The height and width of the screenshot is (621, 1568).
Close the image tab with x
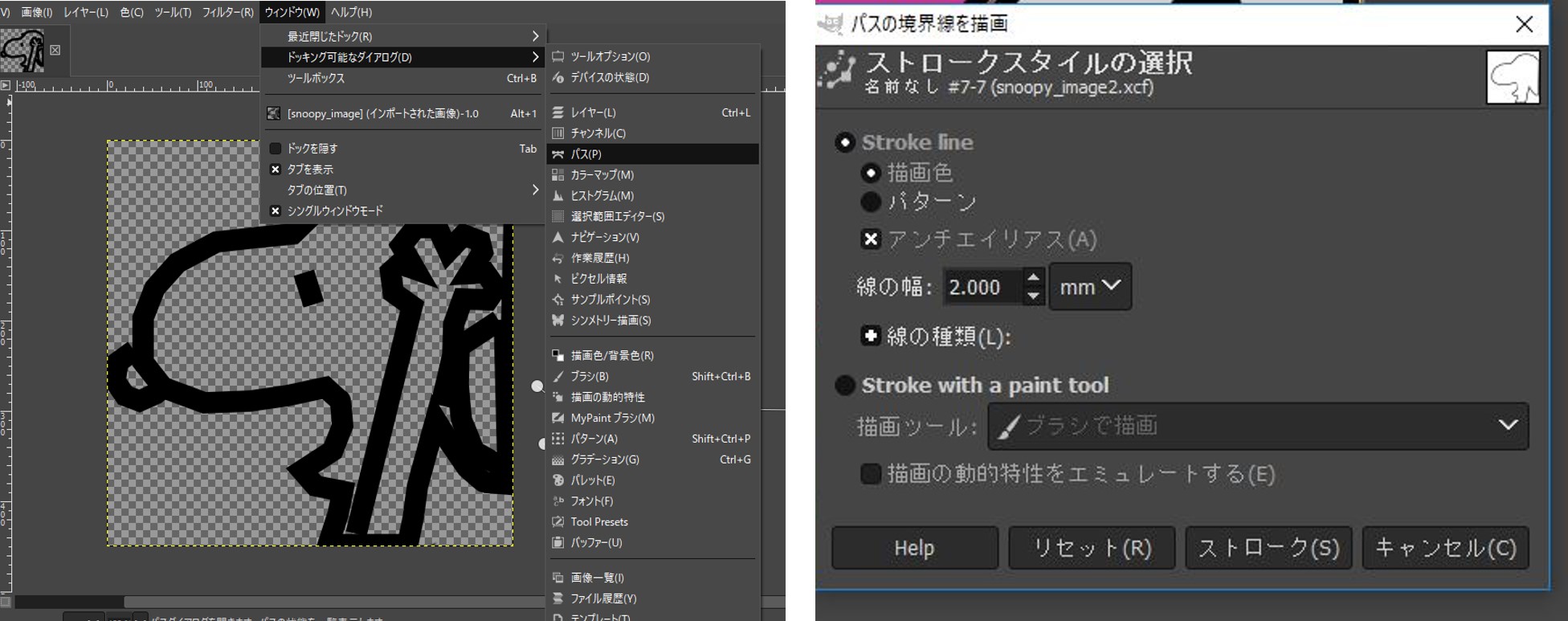point(55,50)
